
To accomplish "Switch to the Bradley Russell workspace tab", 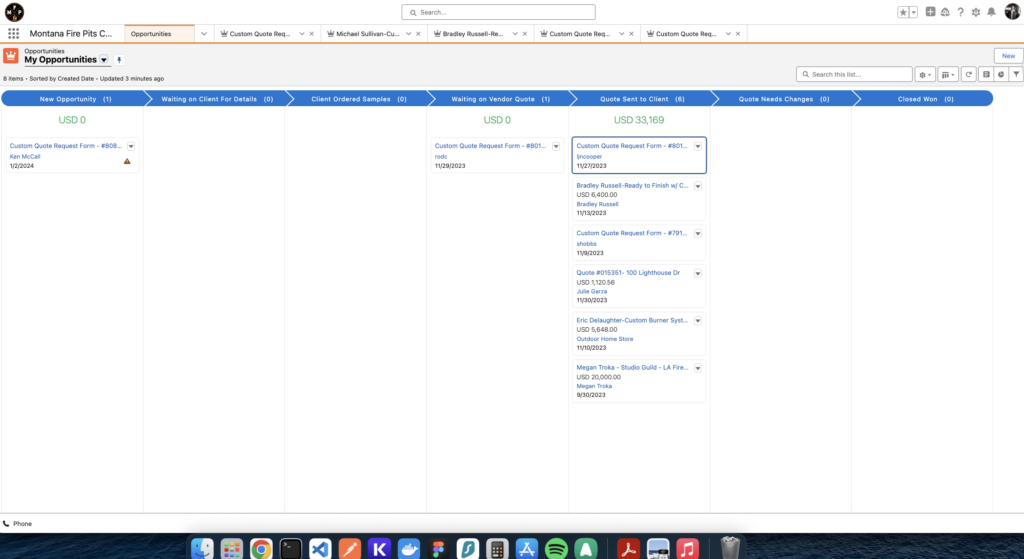I will point(473,34).
